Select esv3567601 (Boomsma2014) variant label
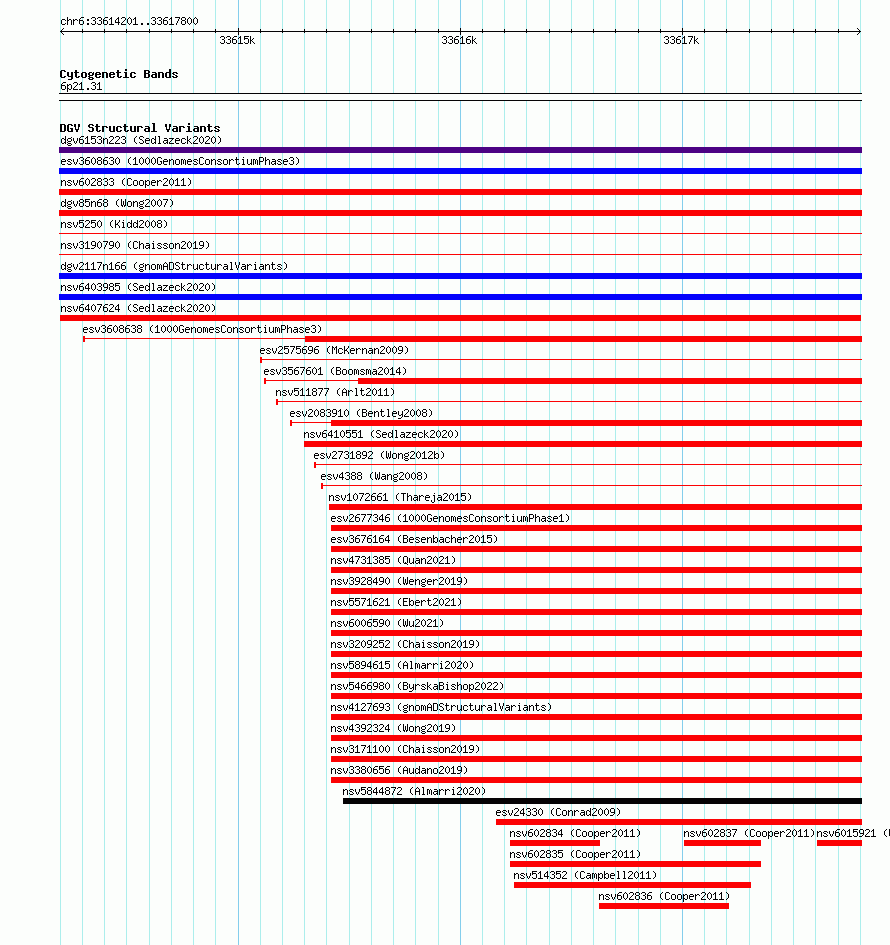The width and height of the screenshot is (890, 945). [x=335, y=372]
